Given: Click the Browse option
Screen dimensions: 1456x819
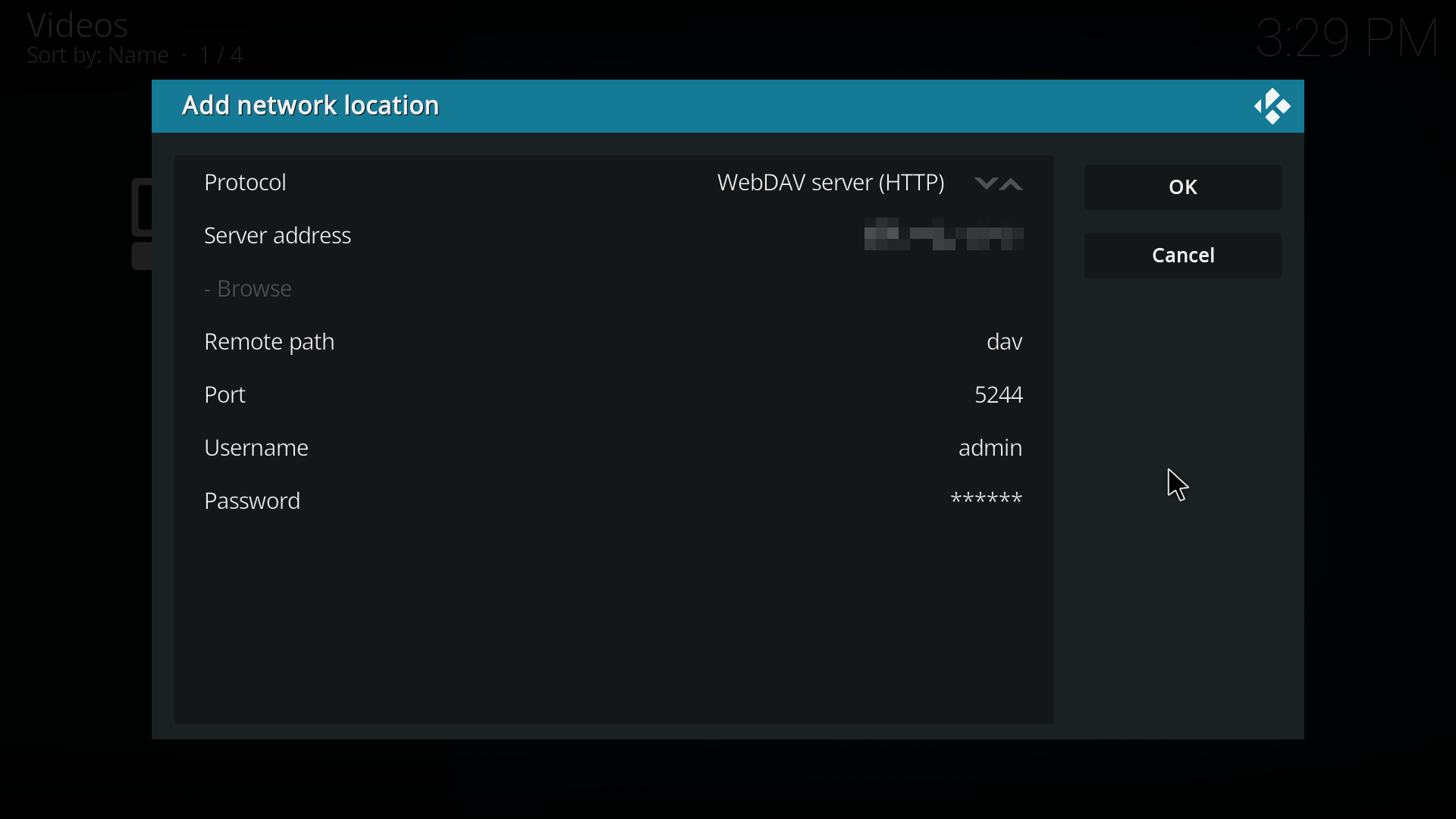Looking at the screenshot, I should tap(249, 289).
